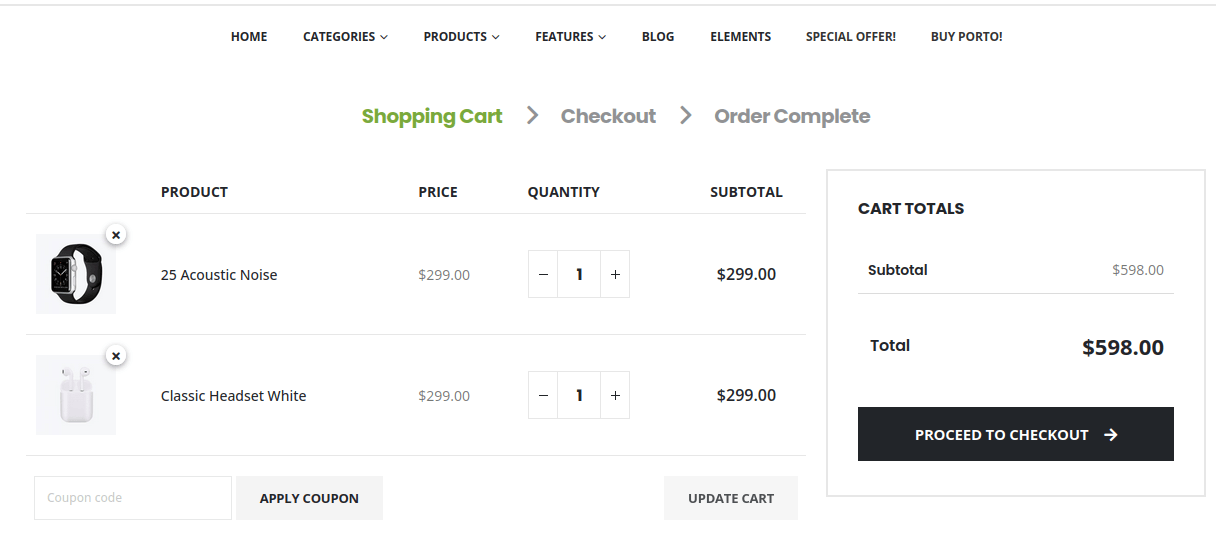Open the Elements menu item
1216x556 pixels.
(740, 37)
